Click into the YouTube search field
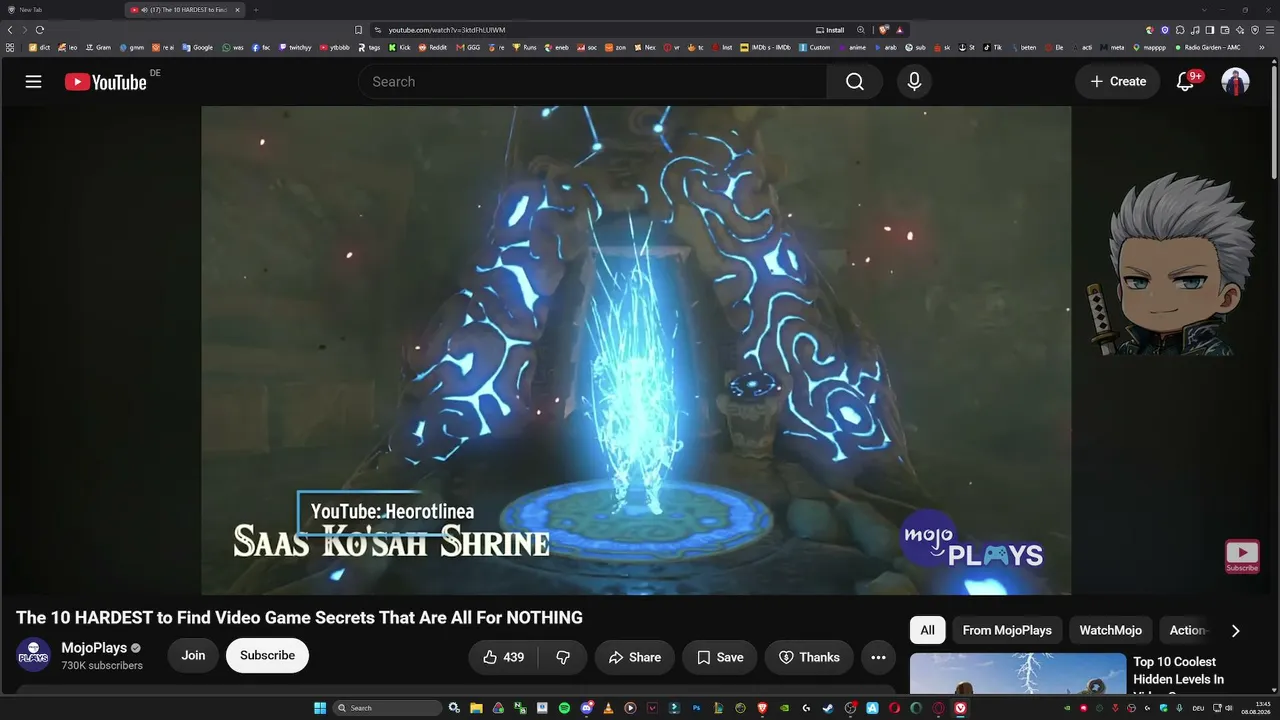This screenshot has width=1280, height=720. coord(592,82)
